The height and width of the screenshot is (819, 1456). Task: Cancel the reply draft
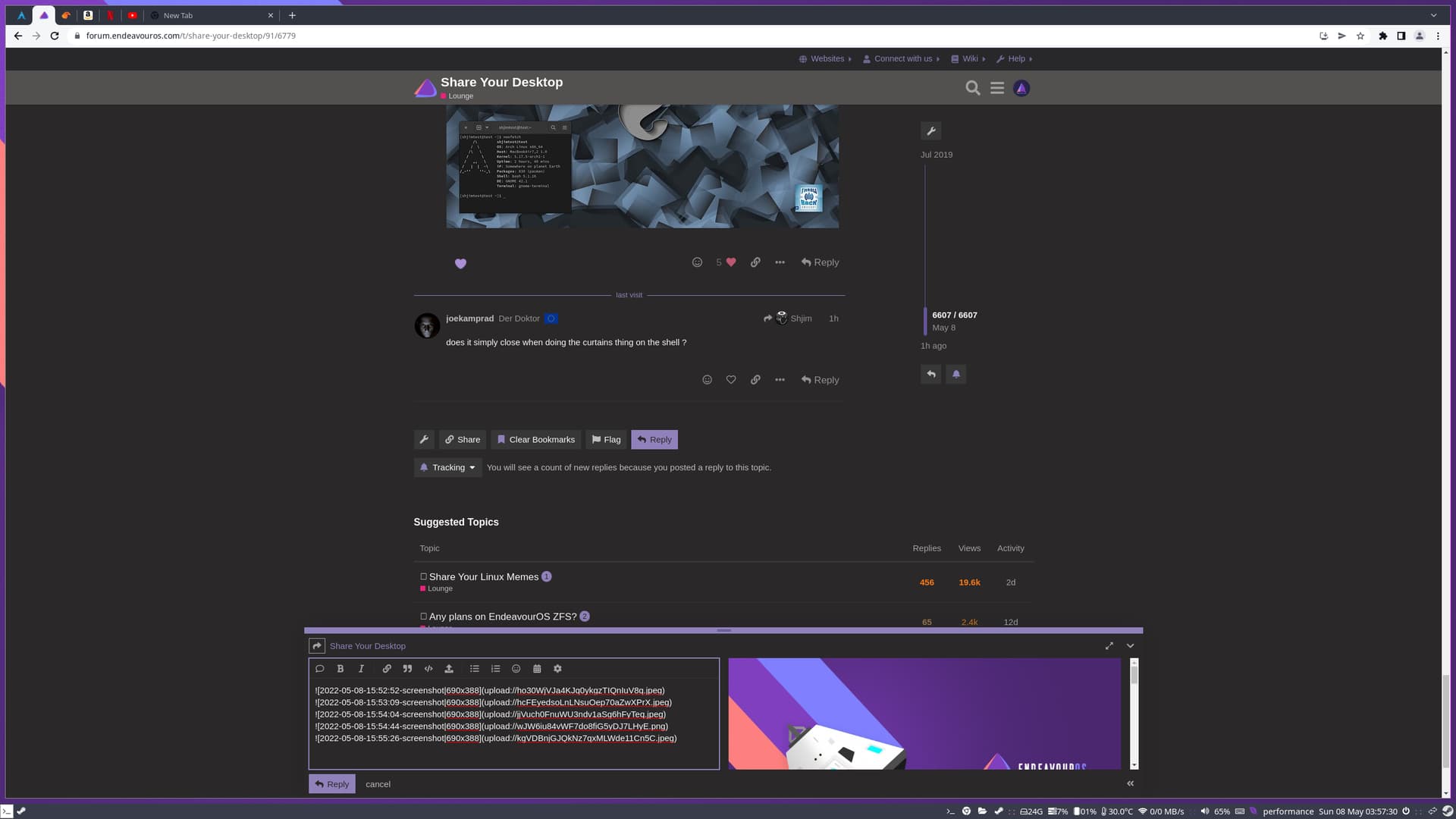click(x=378, y=784)
